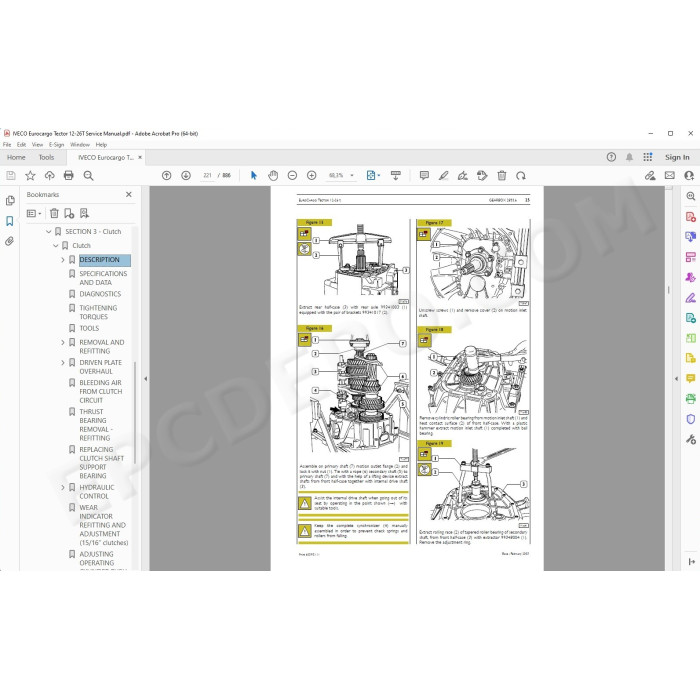This screenshot has height=700, width=700.
Task: Click the stamp tool icon
Action: (482, 175)
